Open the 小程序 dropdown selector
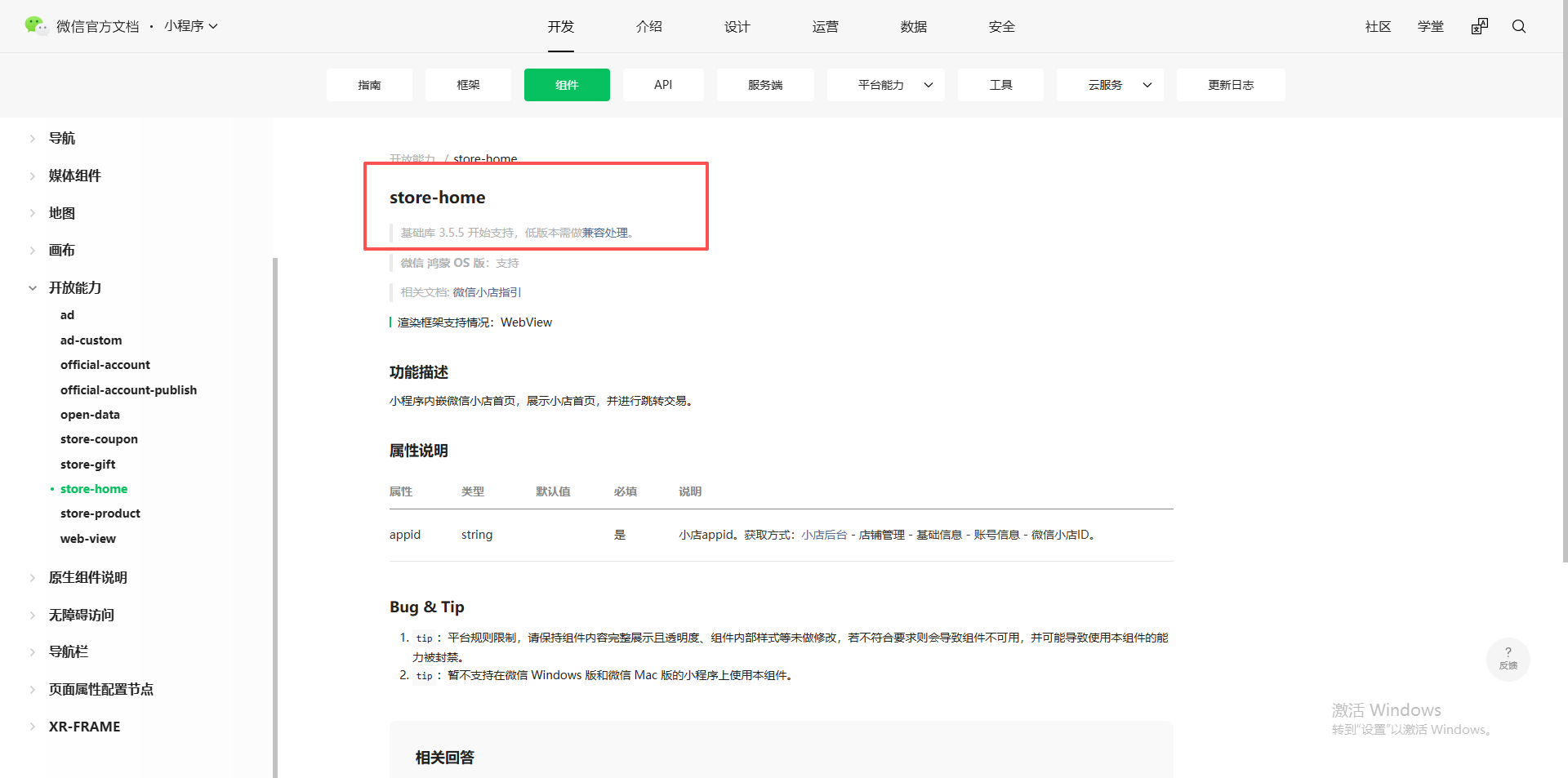1568x778 pixels. click(191, 26)
